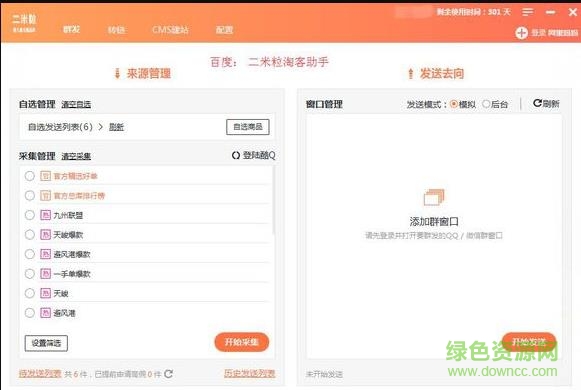
Task: Click the 官 icon of 官方精选好单
Action: tap(45, 176)
